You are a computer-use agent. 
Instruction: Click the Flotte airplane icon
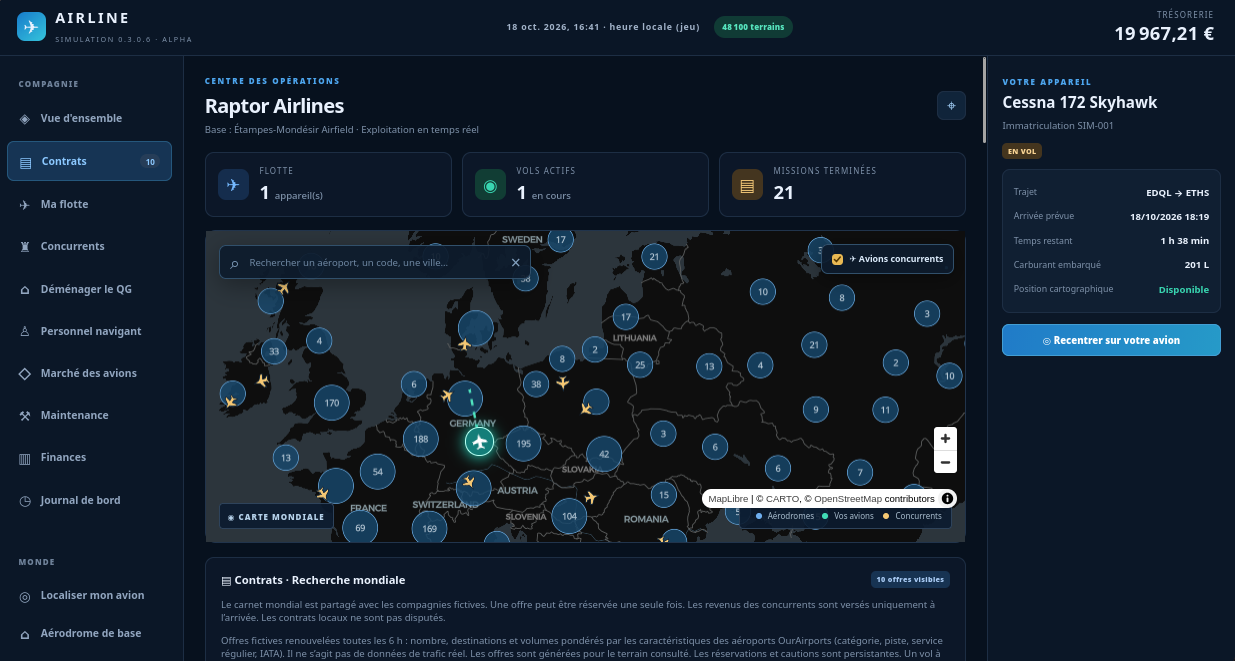click(233, 184)
